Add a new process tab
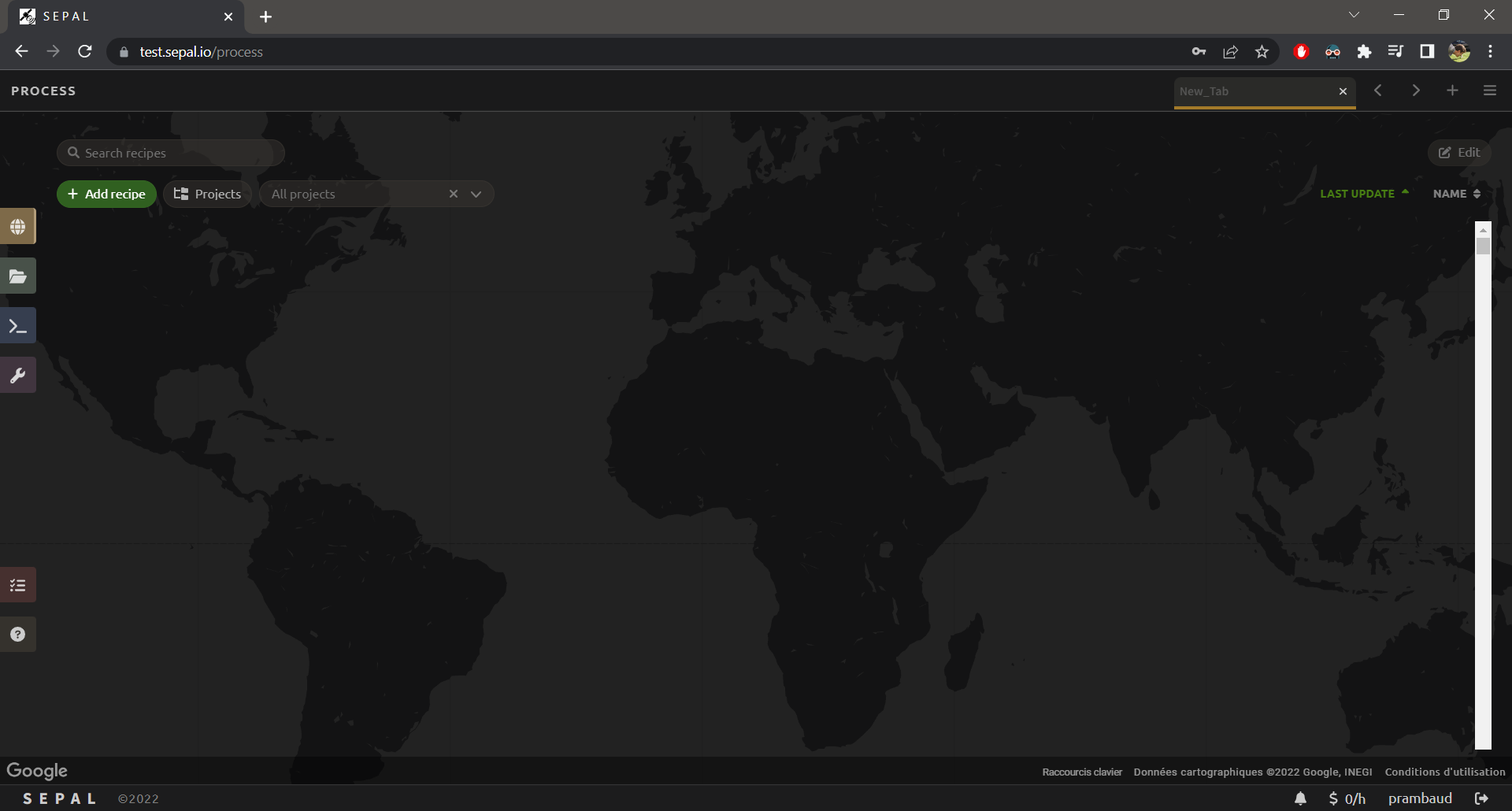This screenshot has height=811, width=1512. click(x=1452, y=91)
